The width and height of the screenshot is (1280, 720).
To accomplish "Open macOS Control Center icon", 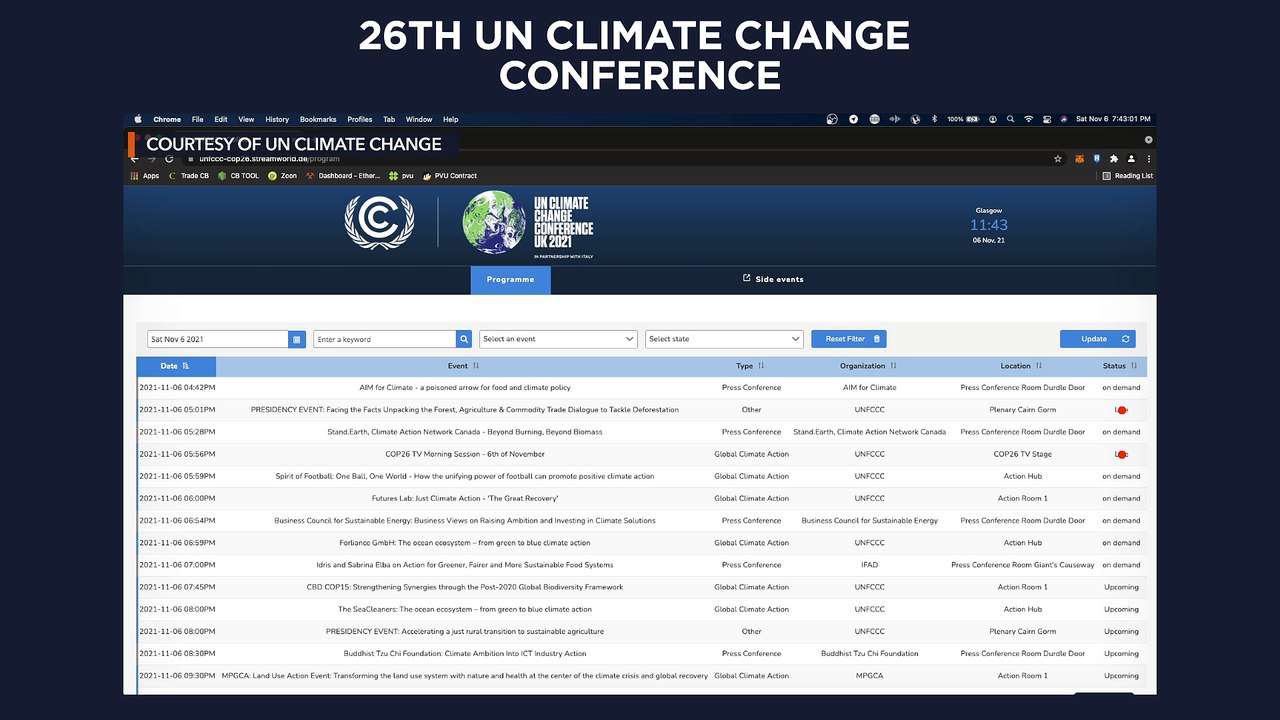I will [x=1046, y=119].
